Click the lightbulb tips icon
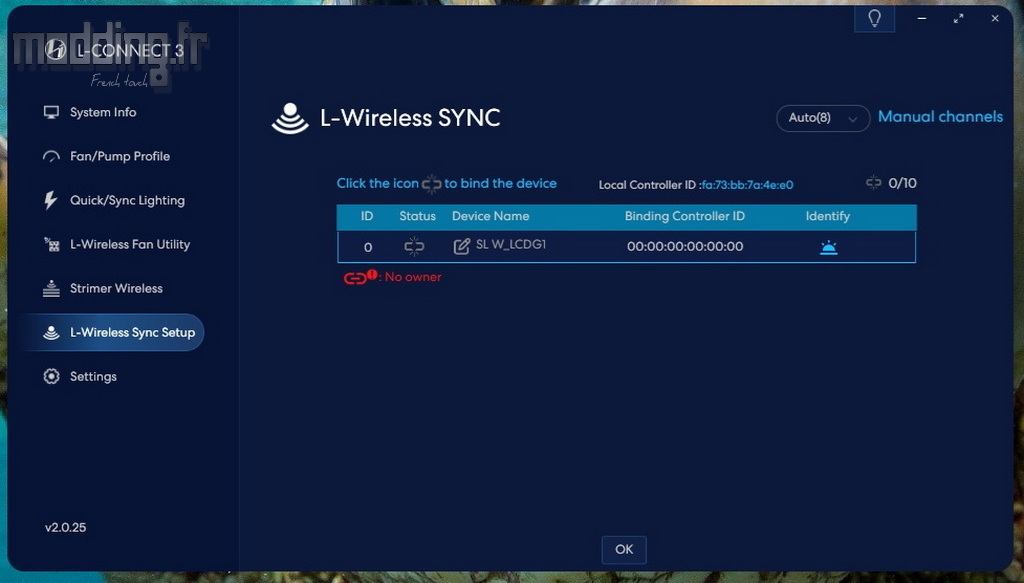 (x=874, y=18)
